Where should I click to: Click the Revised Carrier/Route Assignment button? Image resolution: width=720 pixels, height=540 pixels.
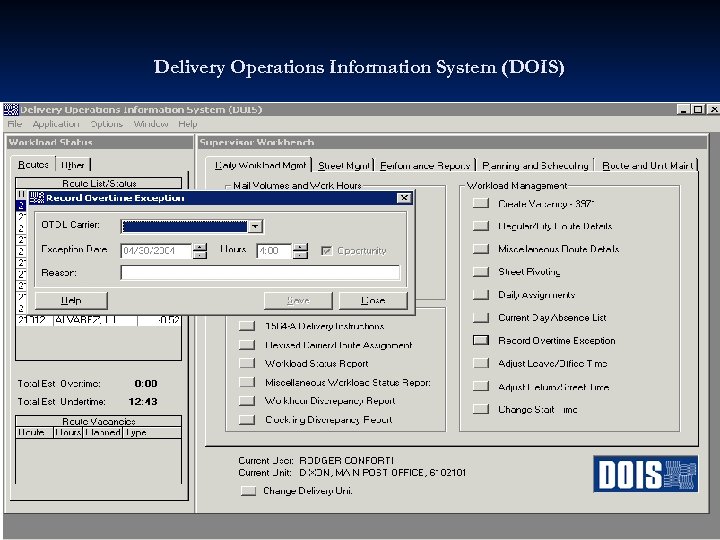247,345
